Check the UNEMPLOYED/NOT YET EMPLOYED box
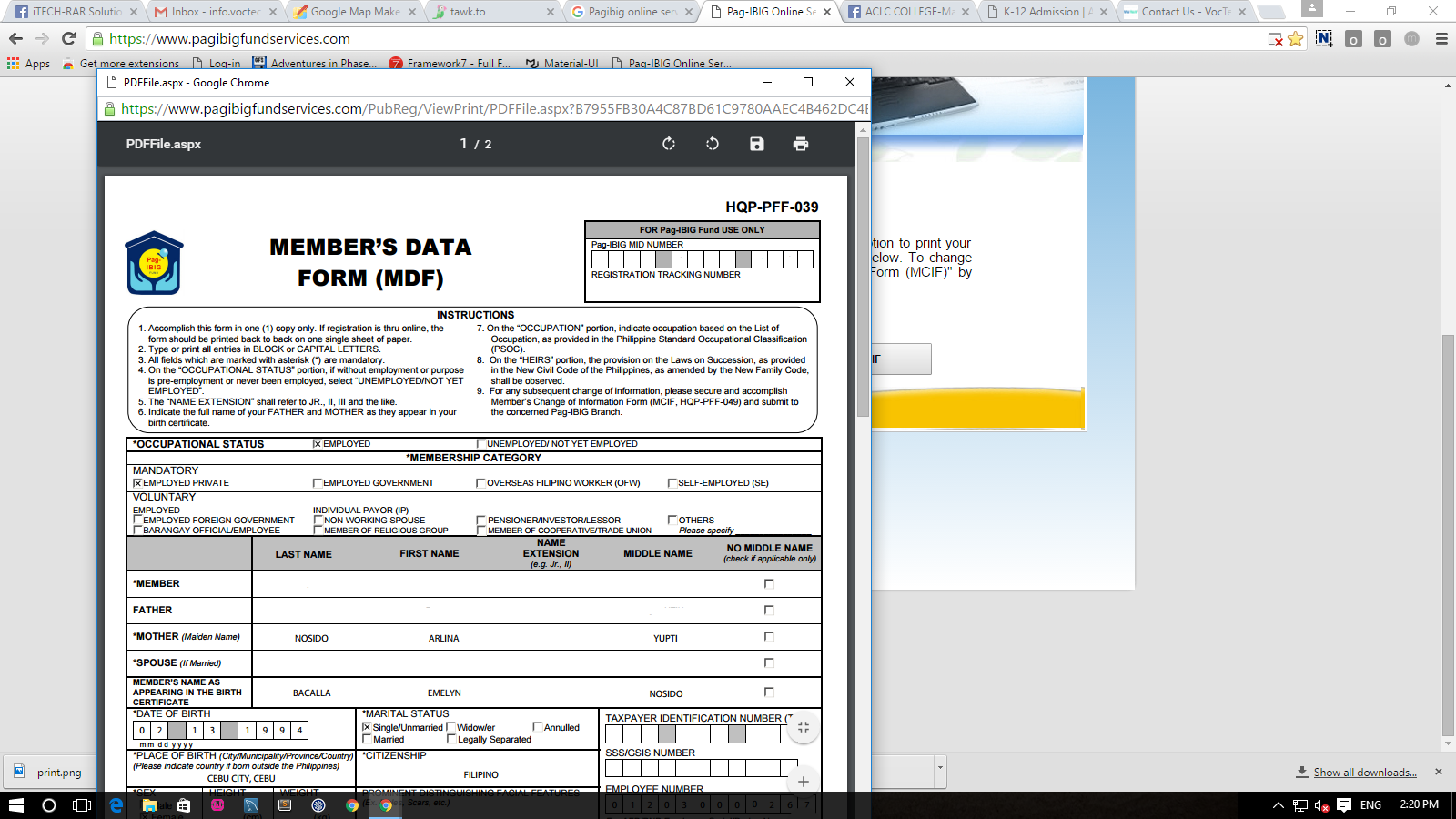 482,443
